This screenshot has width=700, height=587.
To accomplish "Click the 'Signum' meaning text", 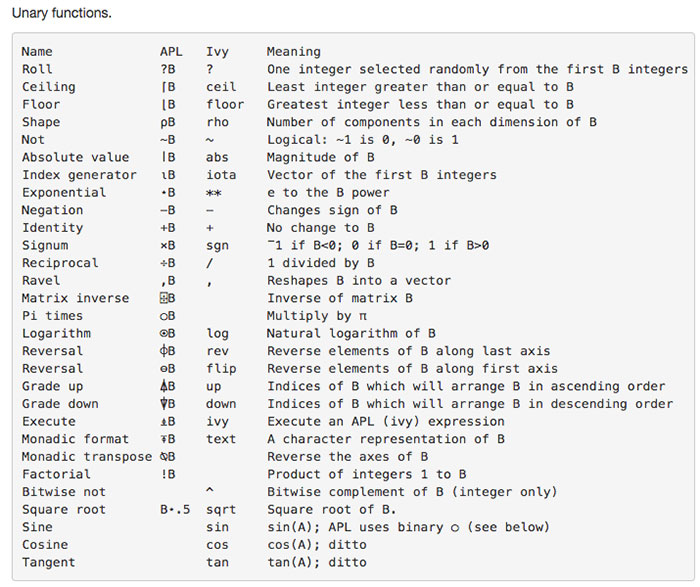I will coord(378,246).
